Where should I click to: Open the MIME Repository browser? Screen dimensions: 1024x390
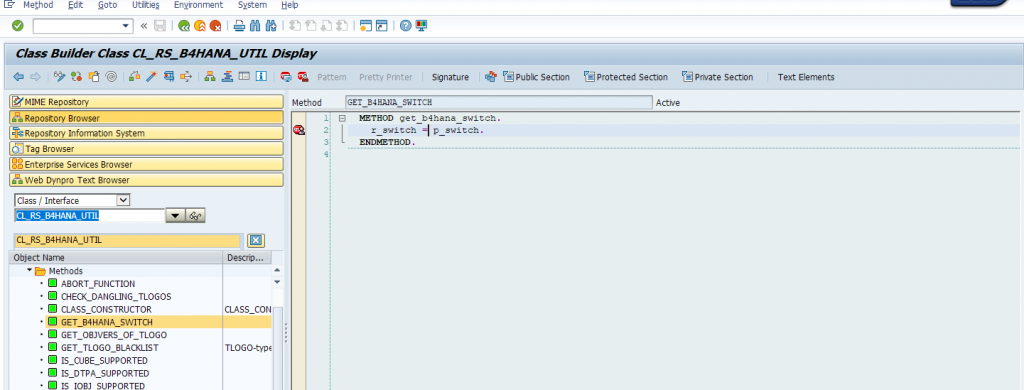147,102
